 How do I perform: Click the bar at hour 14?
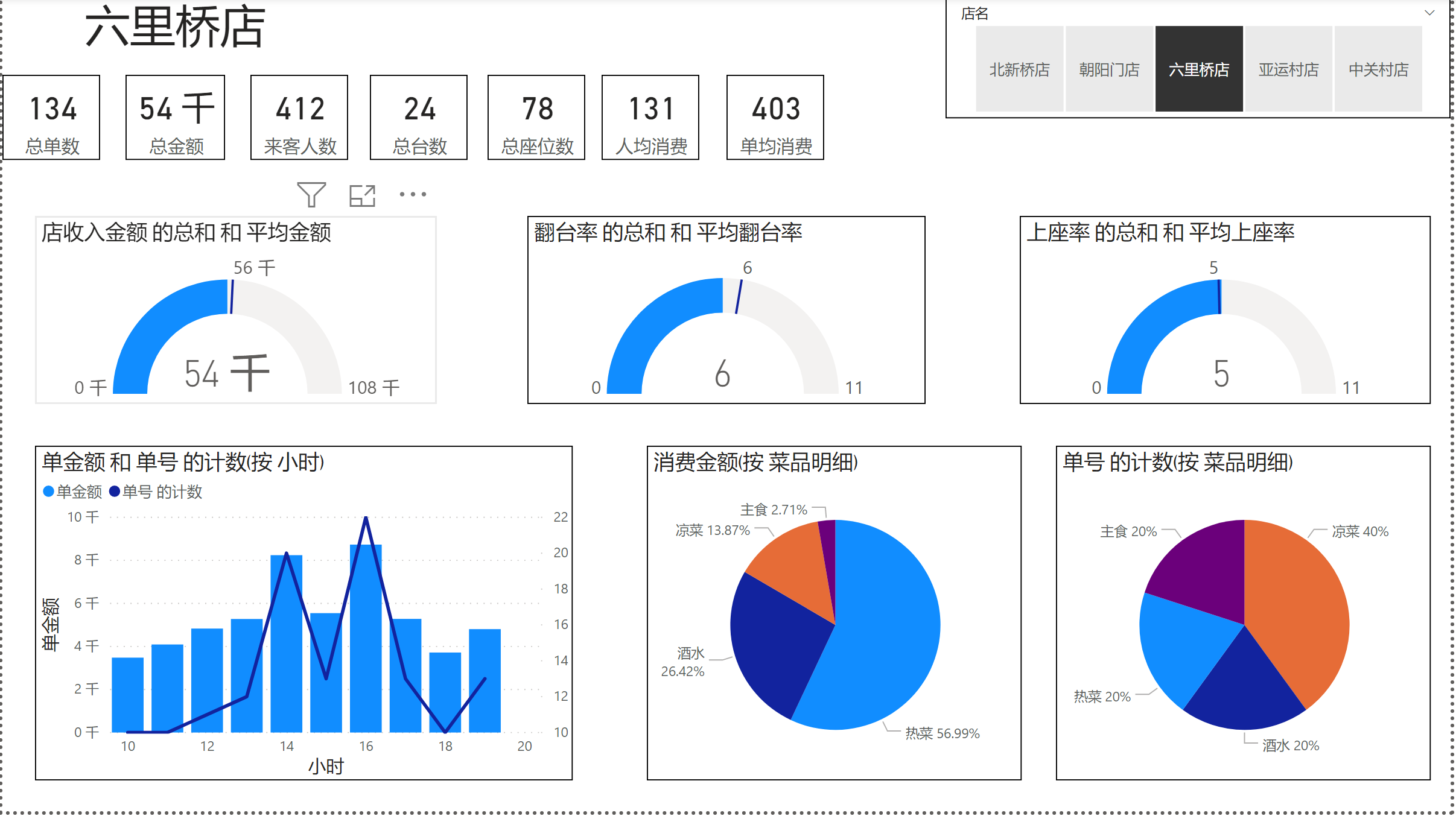(x=287, y=644)
